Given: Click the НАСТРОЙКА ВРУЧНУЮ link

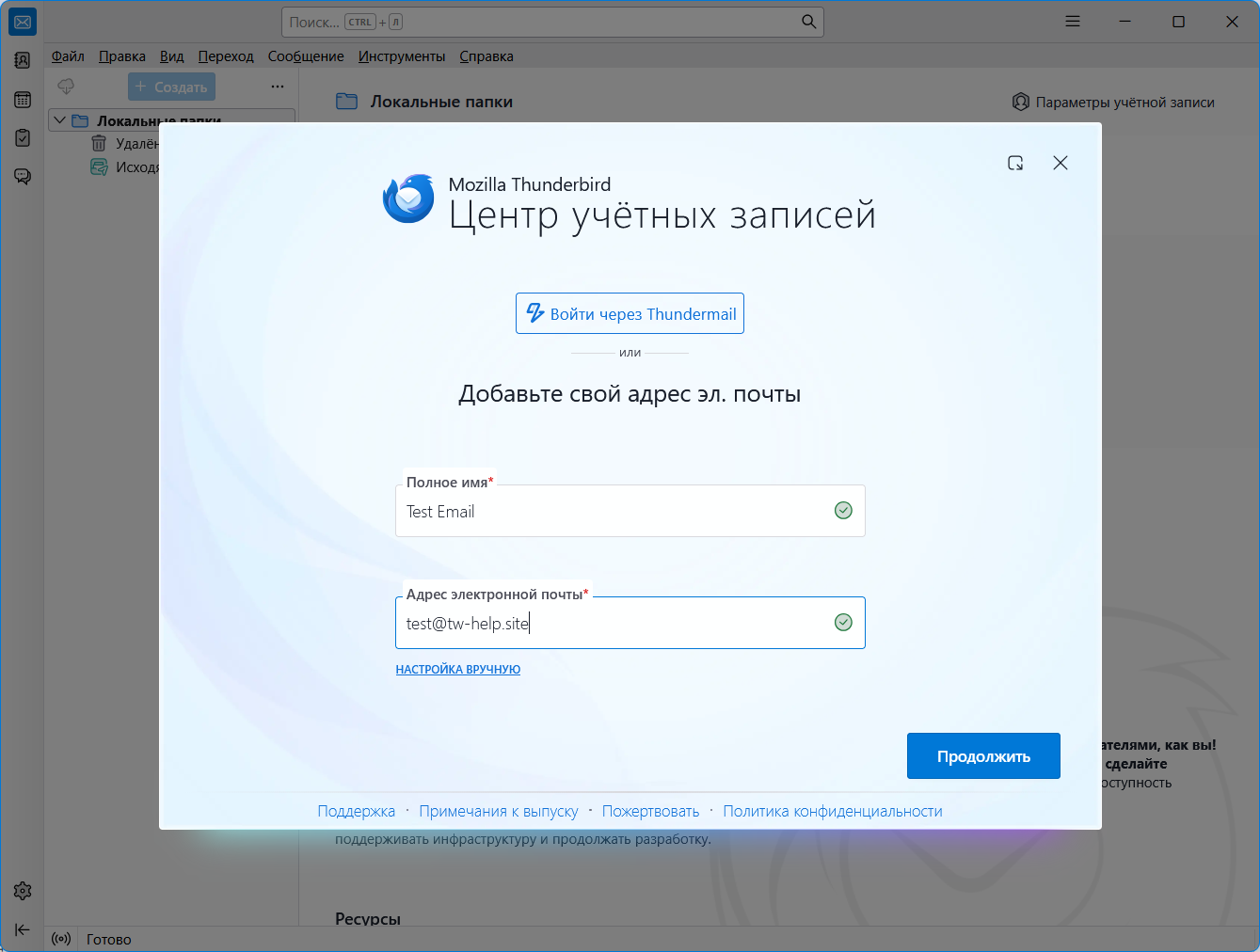Looking at the screenshot, I should (458, 670).
